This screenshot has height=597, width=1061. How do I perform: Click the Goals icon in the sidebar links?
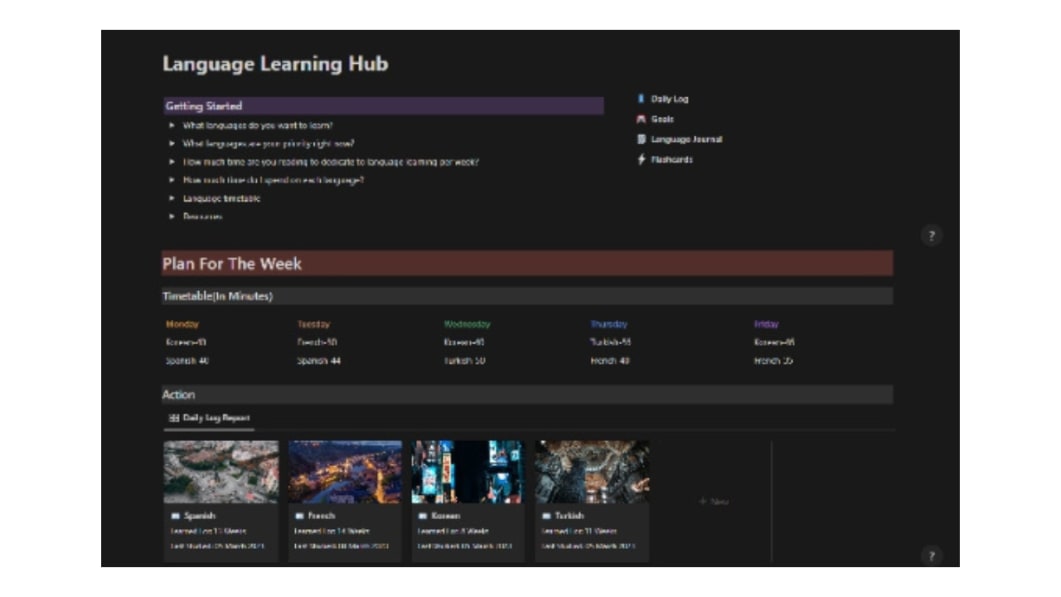641,118
